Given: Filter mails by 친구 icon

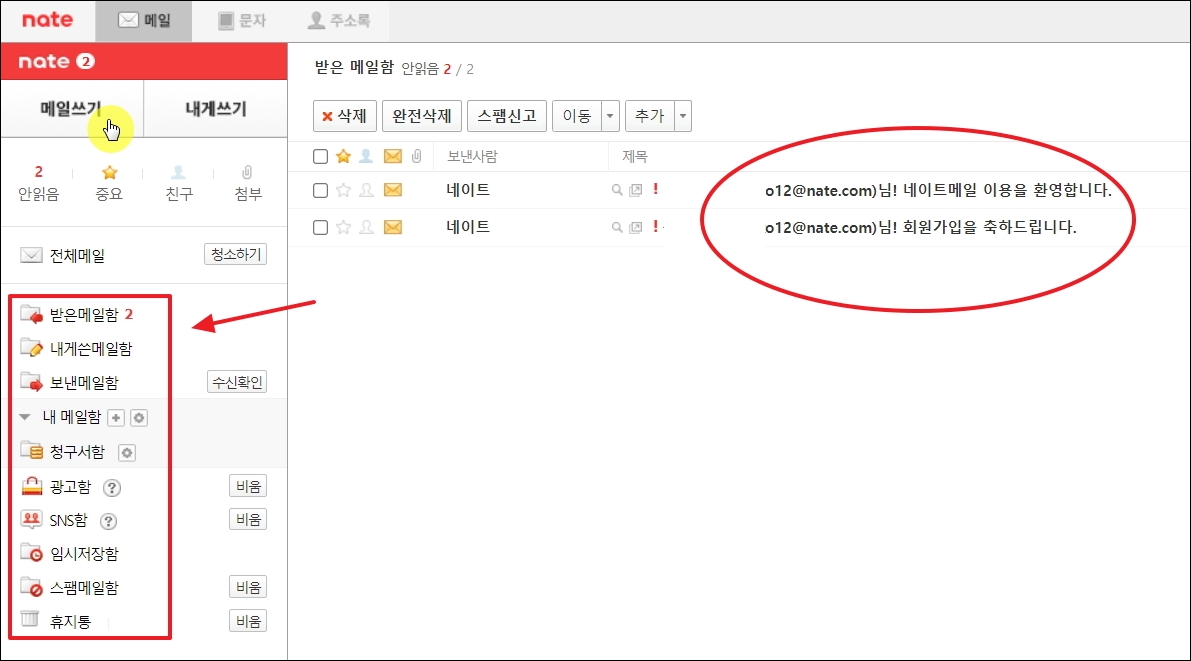Looking at the screenshot, I should [x=178, y=183].
